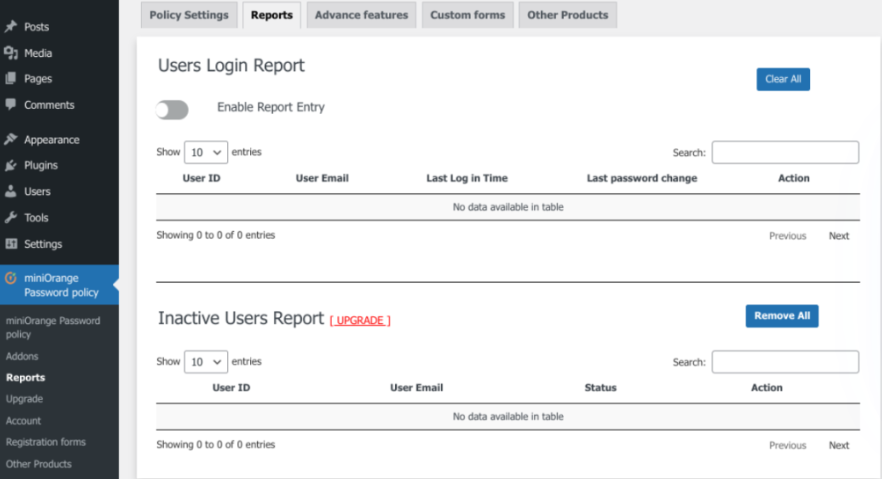Click the Media icon in sidebar
This screenshot has height=479, width=882.
(11, 53)
